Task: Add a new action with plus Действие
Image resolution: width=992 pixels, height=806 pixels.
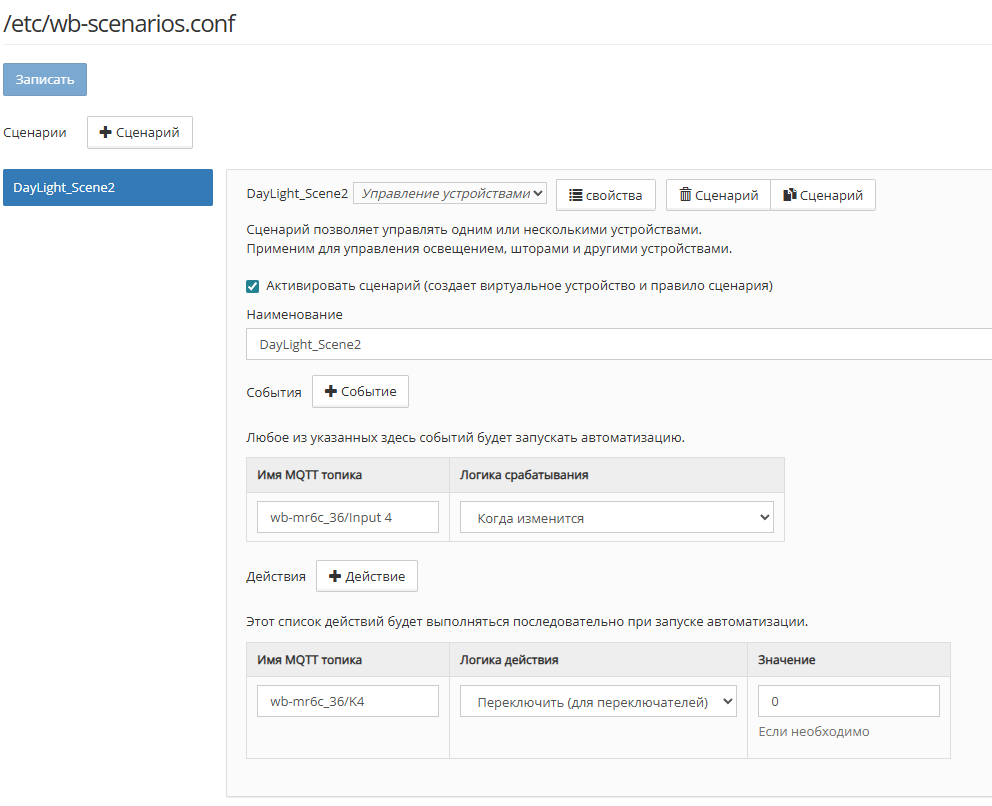Action: [x=366, y=576]
